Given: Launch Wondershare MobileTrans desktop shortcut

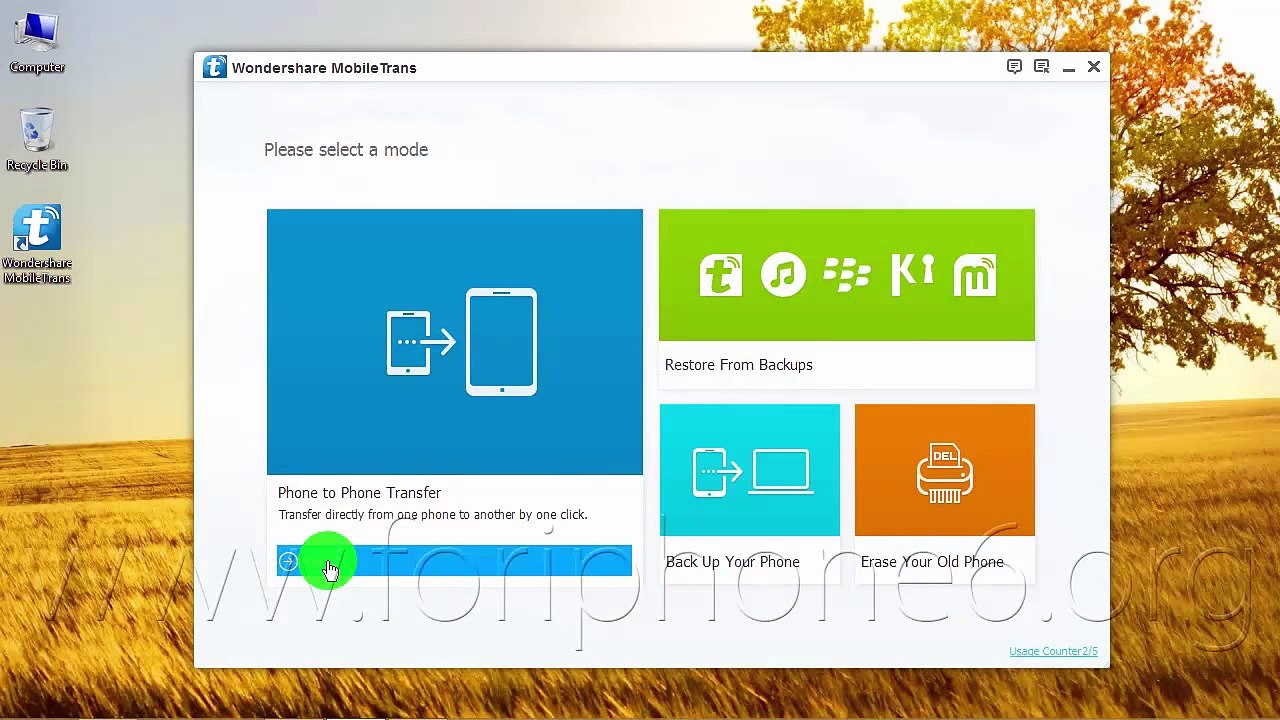Looking at the screenshot, I should click(37, 245).
